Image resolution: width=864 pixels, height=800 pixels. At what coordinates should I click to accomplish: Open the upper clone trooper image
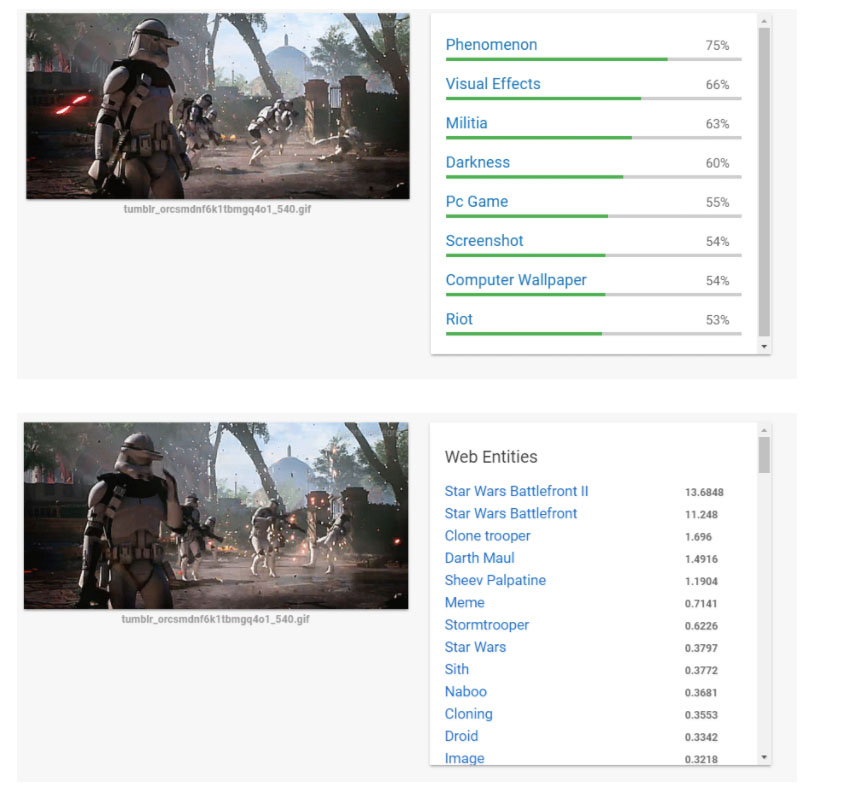pos(218,106)
